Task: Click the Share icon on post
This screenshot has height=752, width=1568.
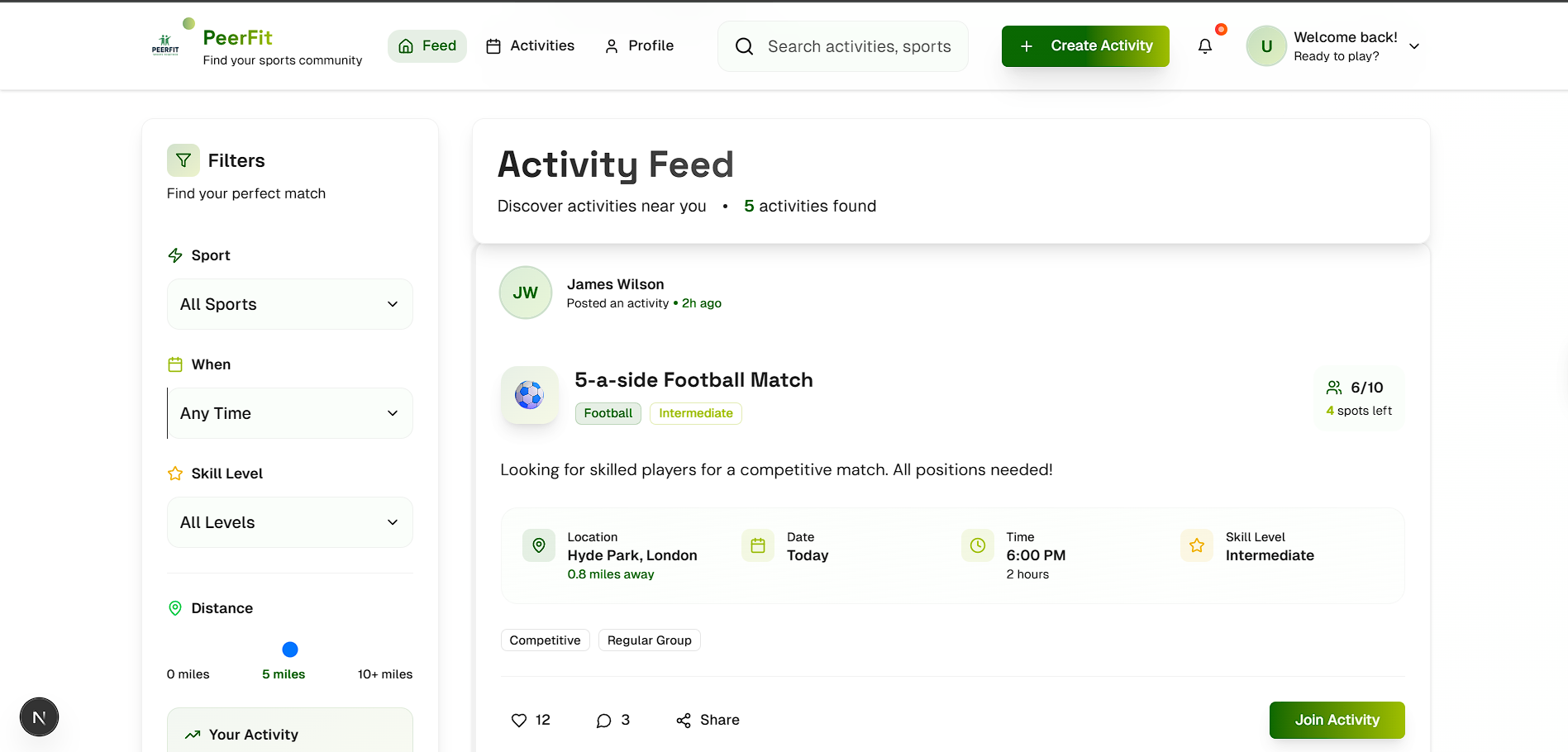Action: [684, 721]
